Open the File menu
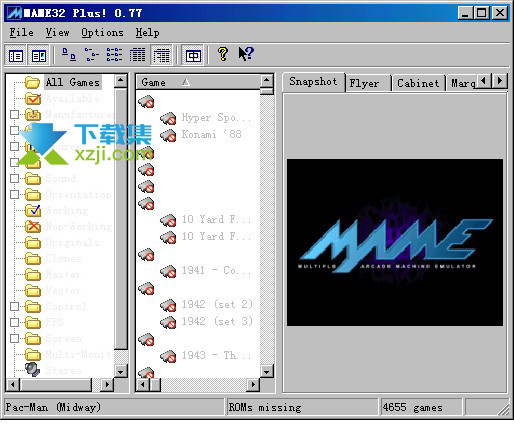The image size is (514, 426). click(21, 32)
